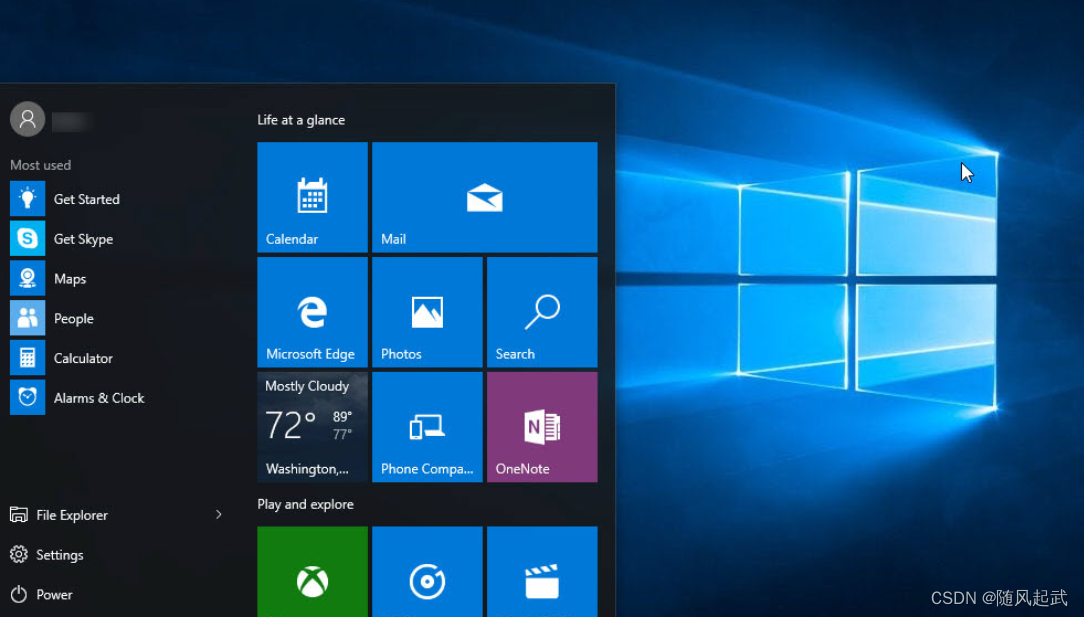Open the OneNote tile

click(542, 427)
